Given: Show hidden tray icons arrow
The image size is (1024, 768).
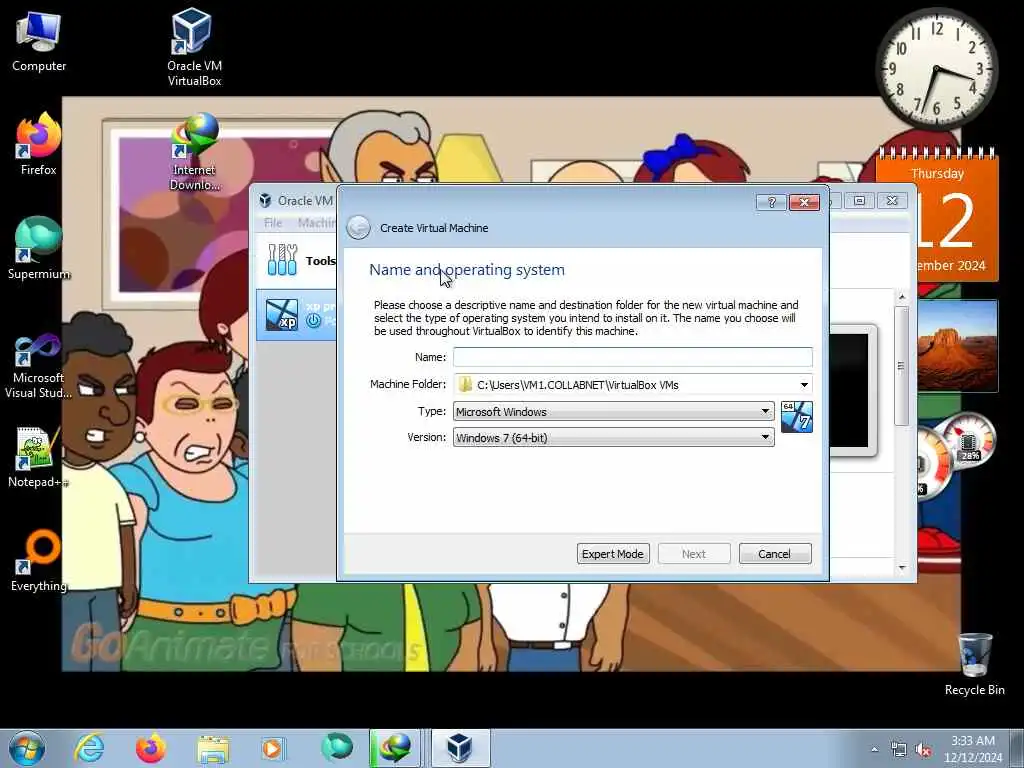Looking at the screenshot, I should point(874,750).
